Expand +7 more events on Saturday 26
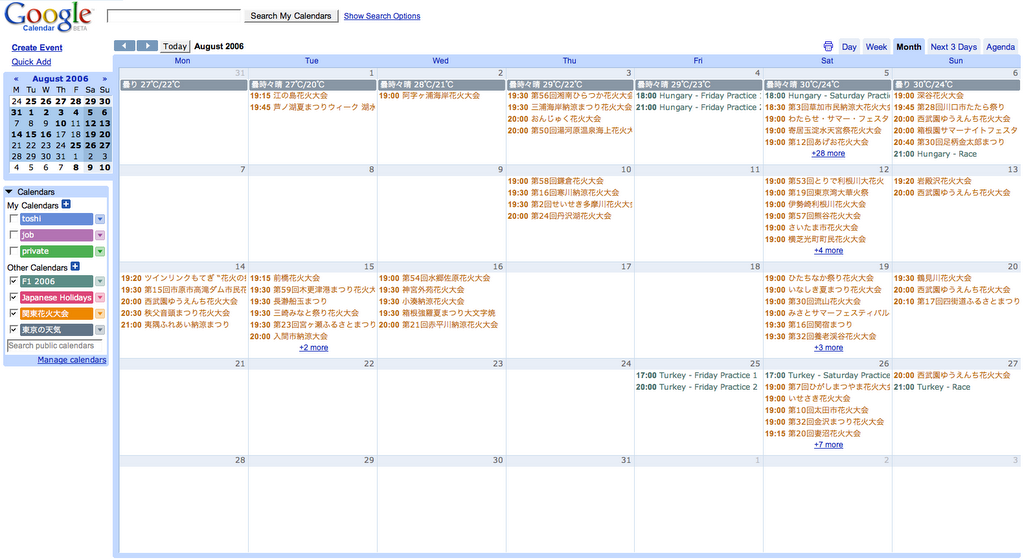The image size is (1024, 560). tap(828, 444)
